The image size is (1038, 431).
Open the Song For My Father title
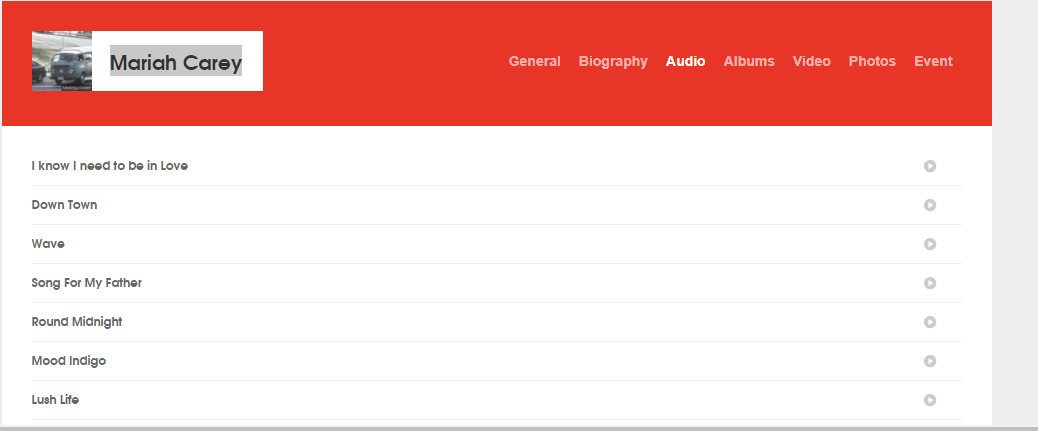[x=87, y=283]
